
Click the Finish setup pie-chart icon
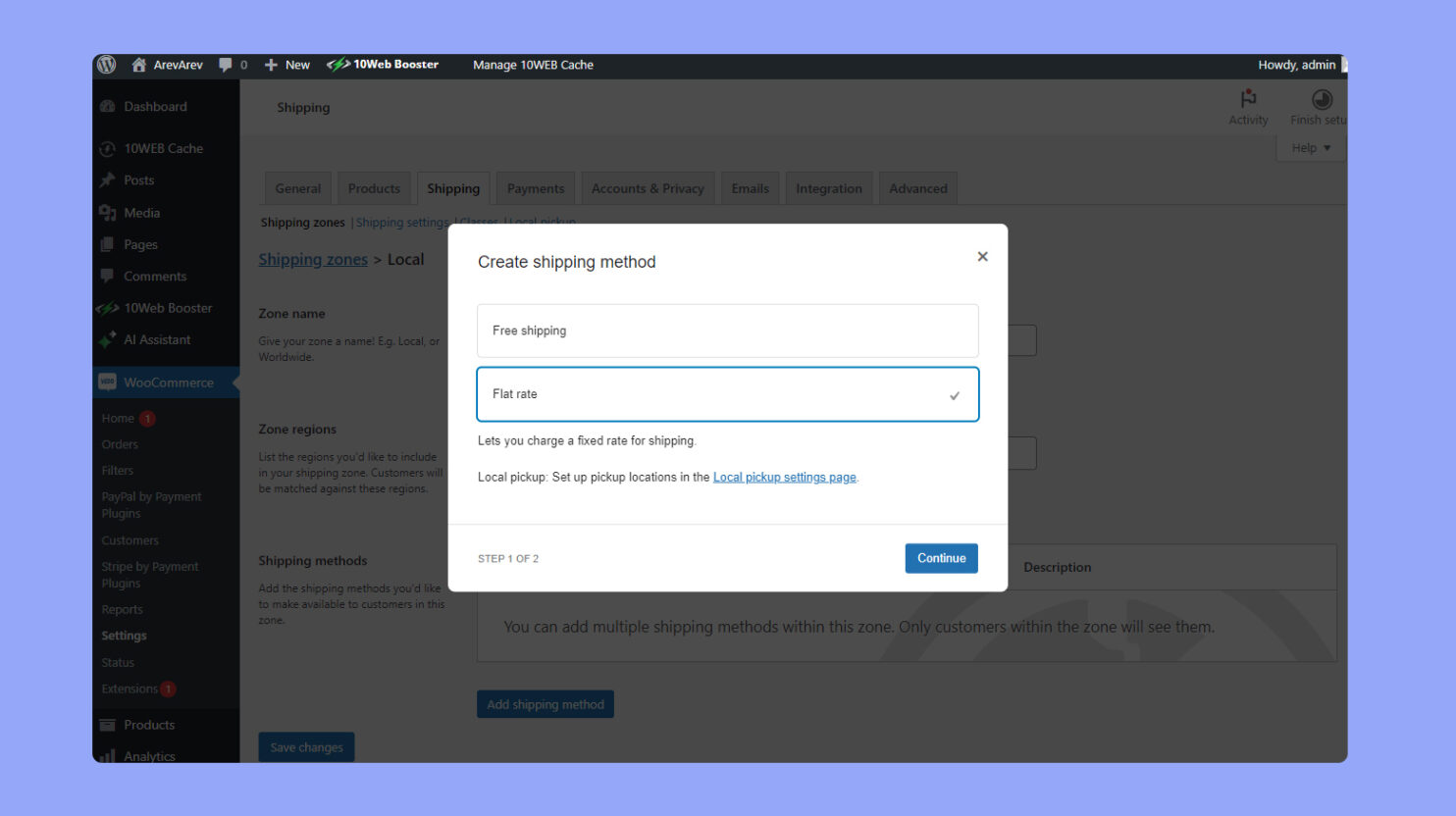pyautogui.click(x=1322, y=99)
